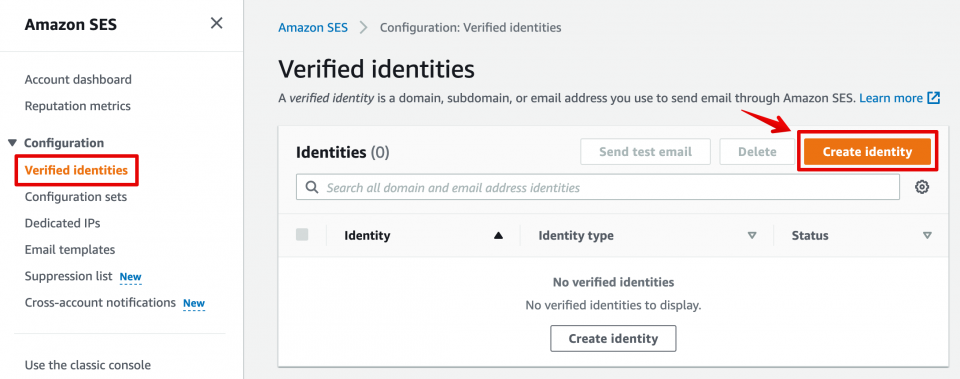
Task: Sort by Identity type column arrow
Action: [x=752, y=236]
